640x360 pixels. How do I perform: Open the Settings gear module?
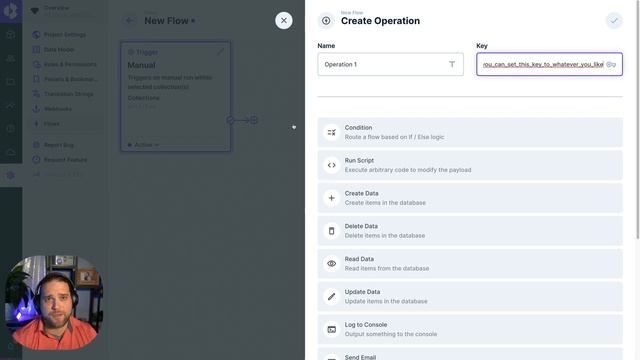(11, 175)
